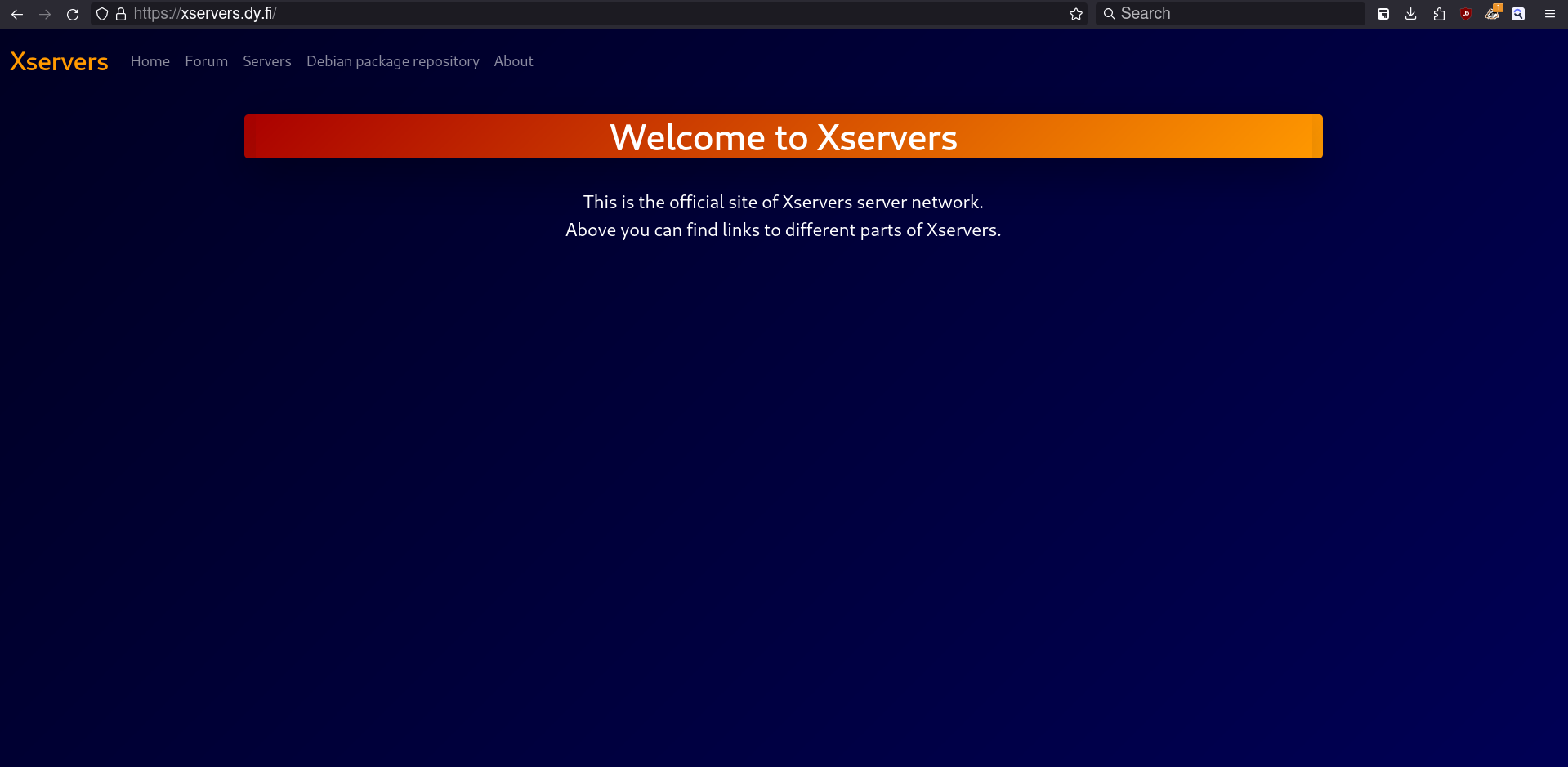Viewport: 1568px width, 767px height.
Task: Show site security padlock info
Action: tap(121, 14)
